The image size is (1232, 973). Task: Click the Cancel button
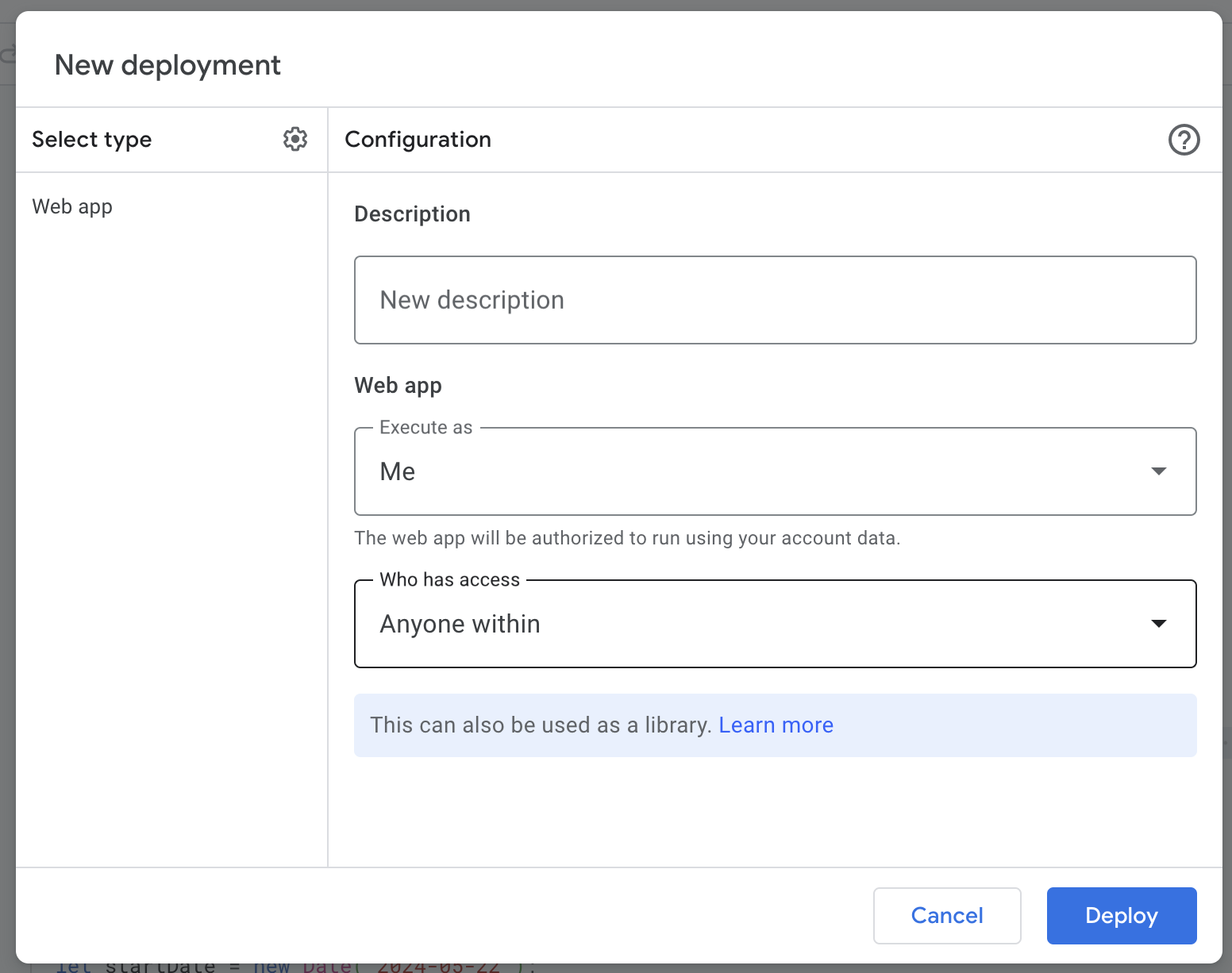pyautogui.click(x=947, y=915)
